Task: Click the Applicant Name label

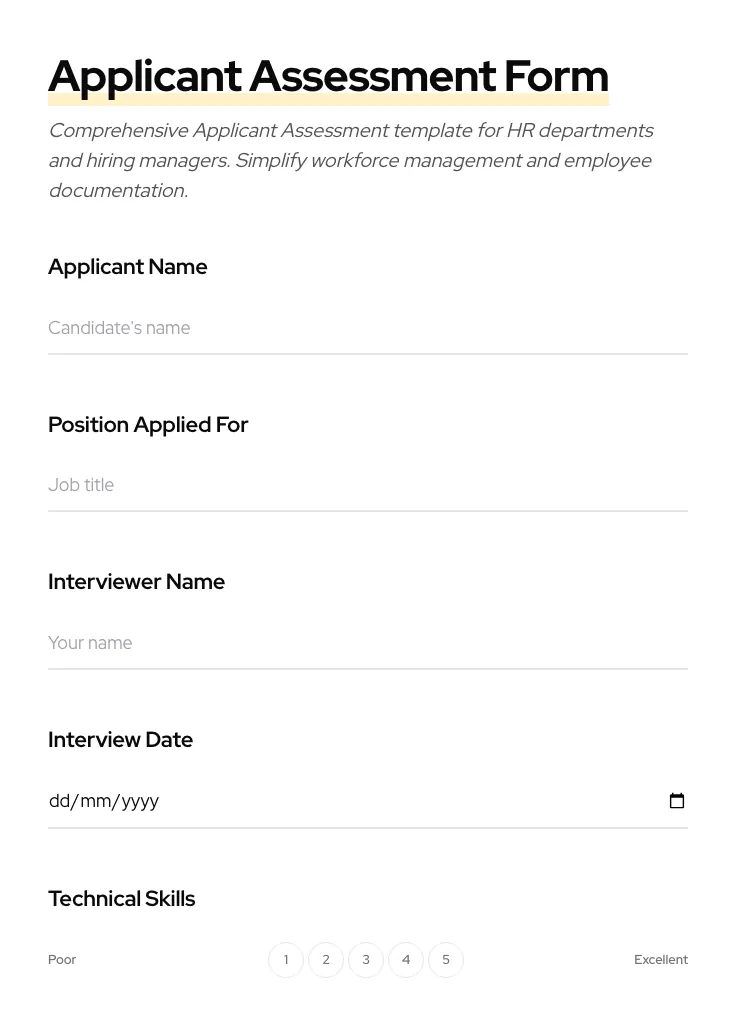Action: point(127,267)
